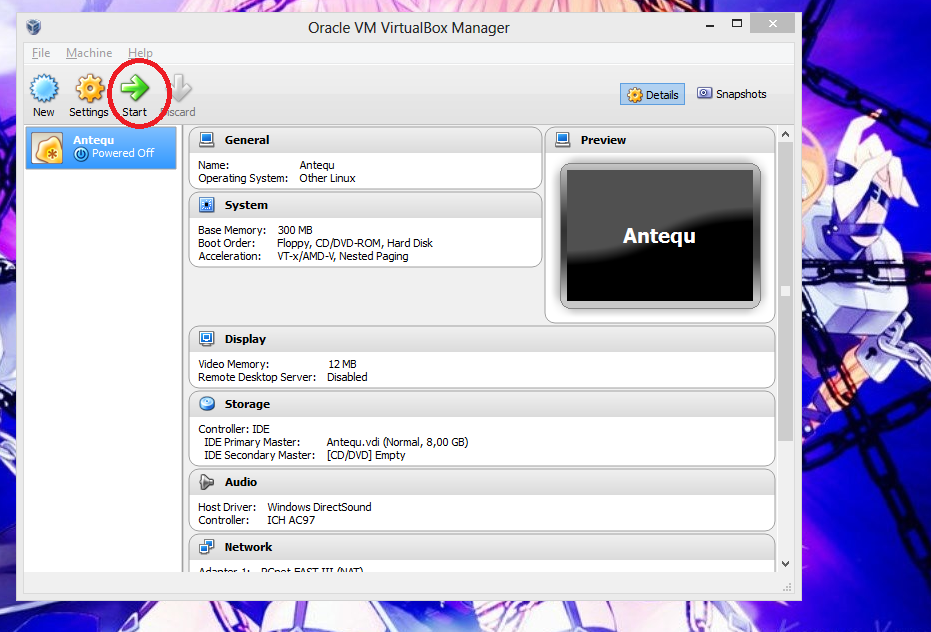The image size is (931, 632).
Task: Maximize the VirtualBox Manager window
Action: pyautogui.click(x=737, y=24)
